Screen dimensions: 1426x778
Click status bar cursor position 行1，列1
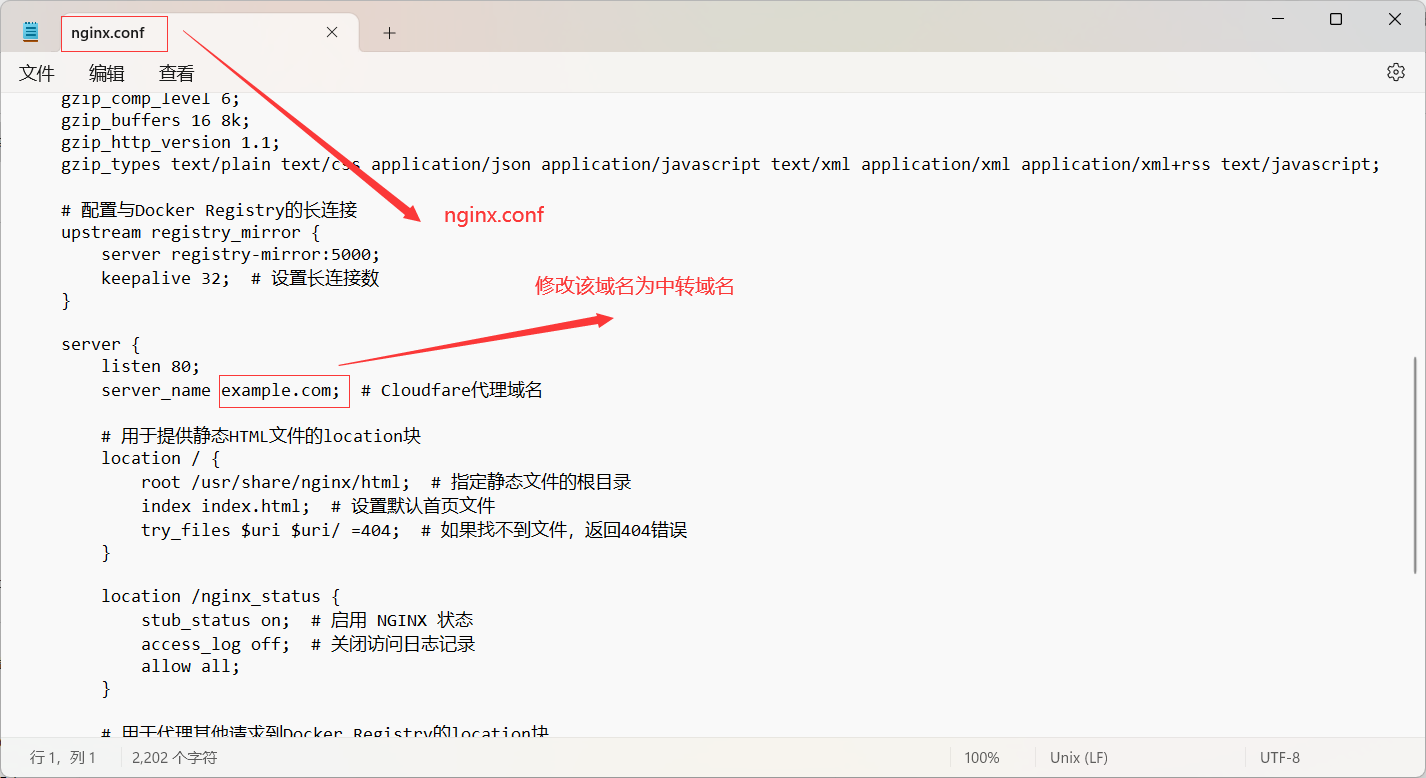(63, 758)
